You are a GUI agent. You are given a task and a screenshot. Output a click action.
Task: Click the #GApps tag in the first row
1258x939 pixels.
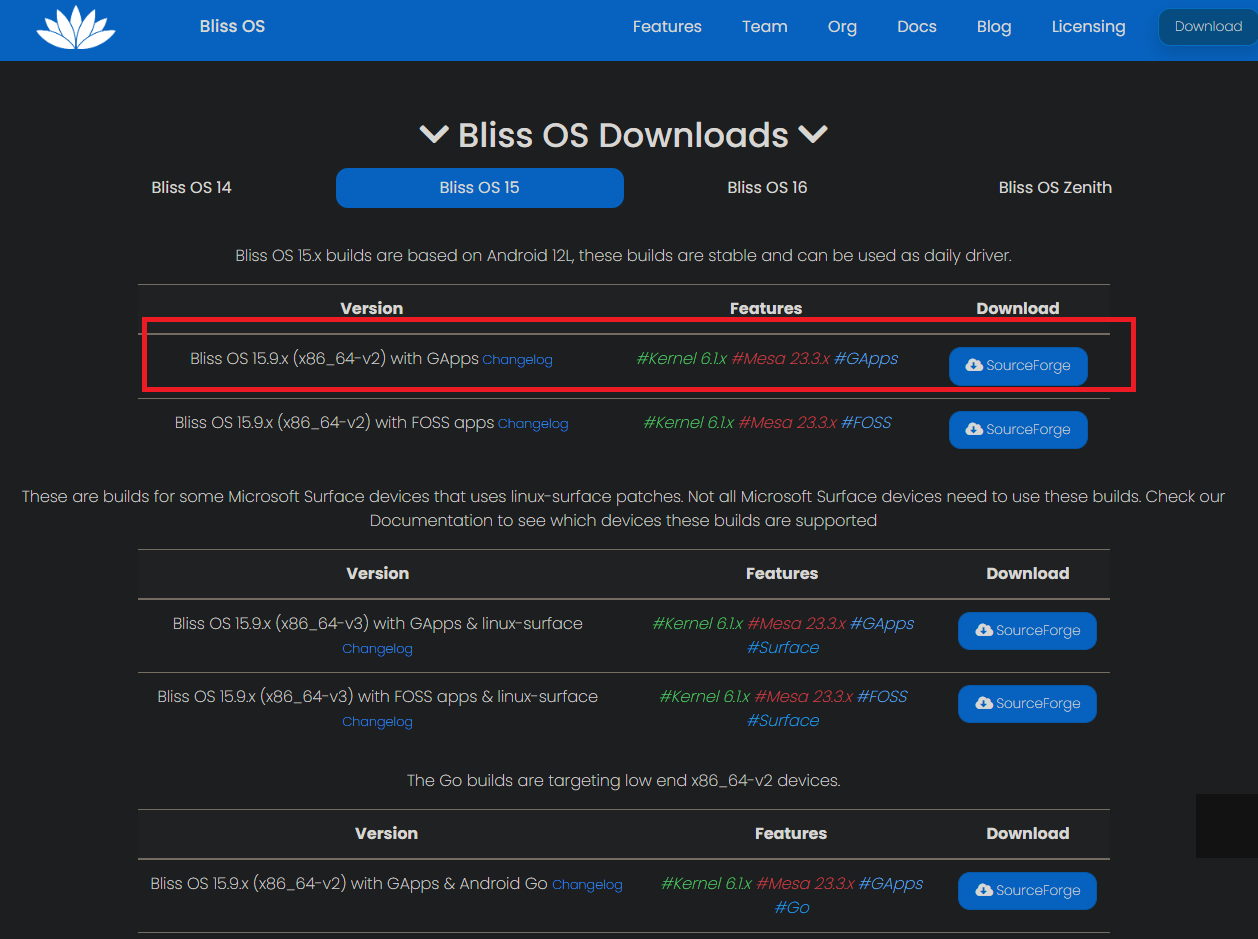[866, 358]
